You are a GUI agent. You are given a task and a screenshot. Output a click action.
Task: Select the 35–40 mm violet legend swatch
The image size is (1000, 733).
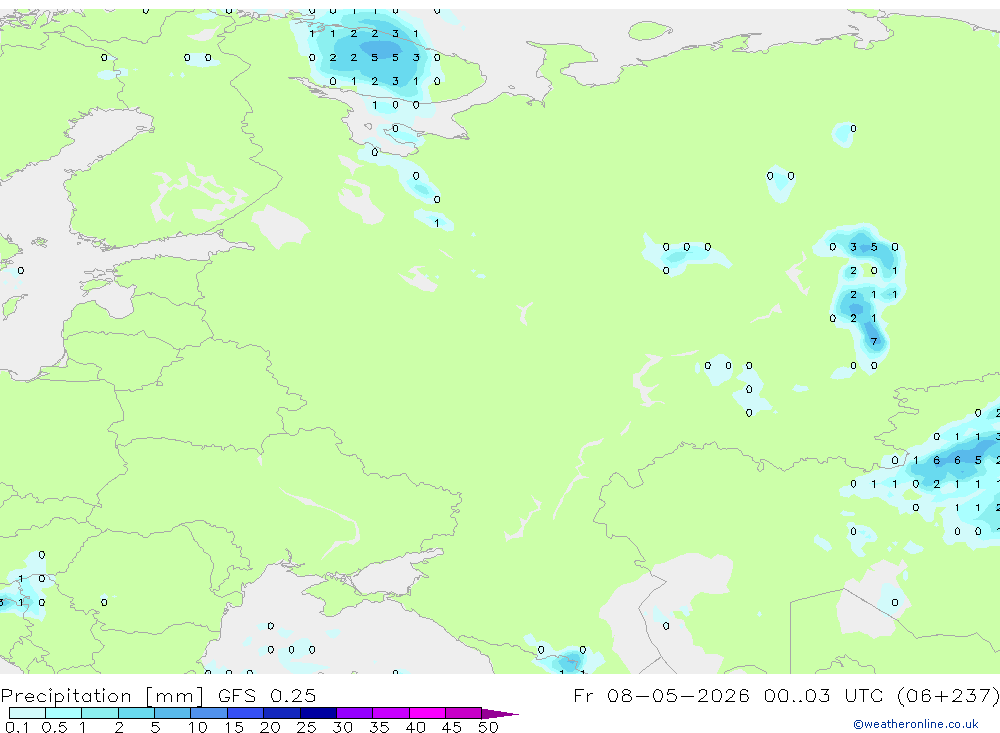(x=390, y=713)
